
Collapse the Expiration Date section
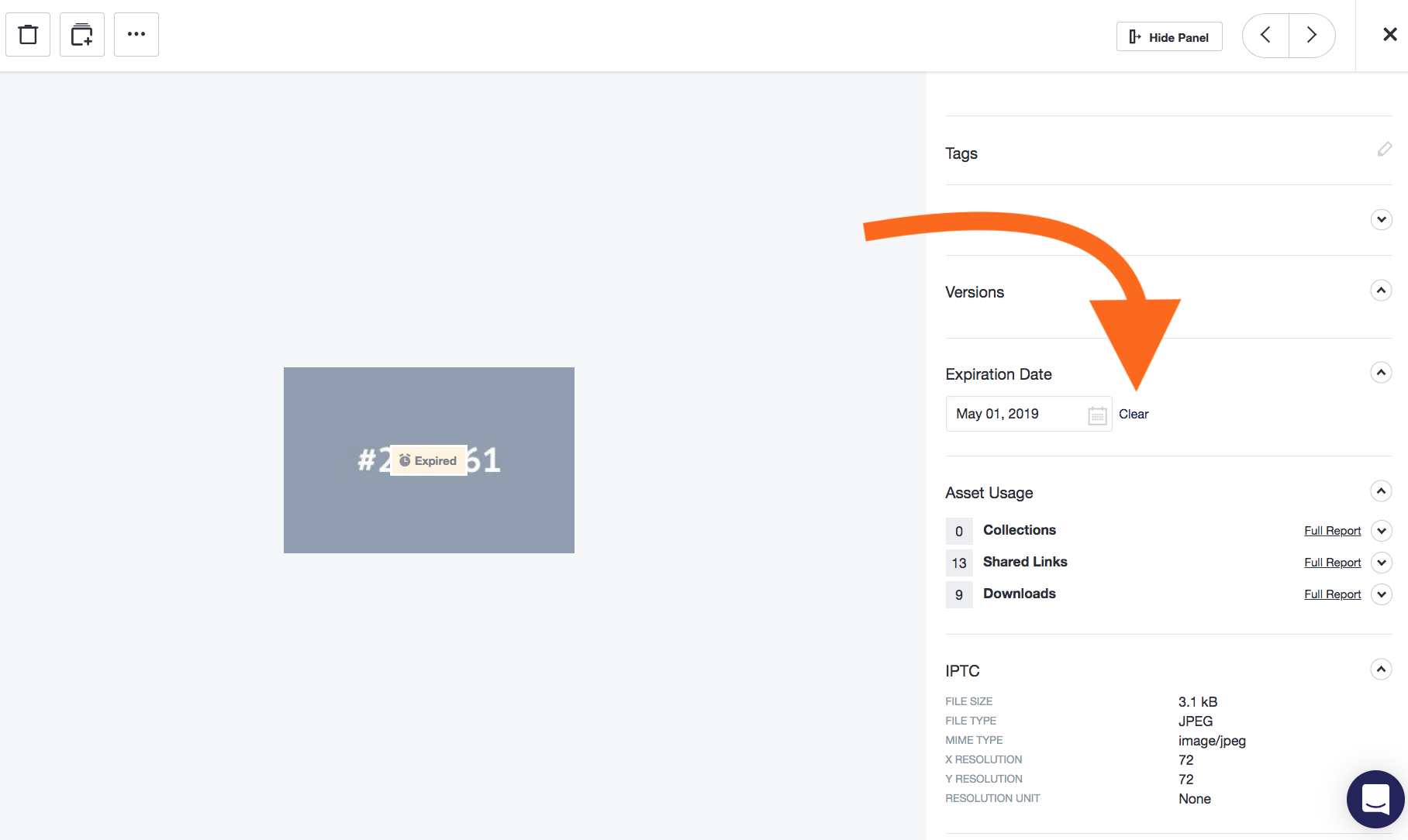click(1381, 373)
